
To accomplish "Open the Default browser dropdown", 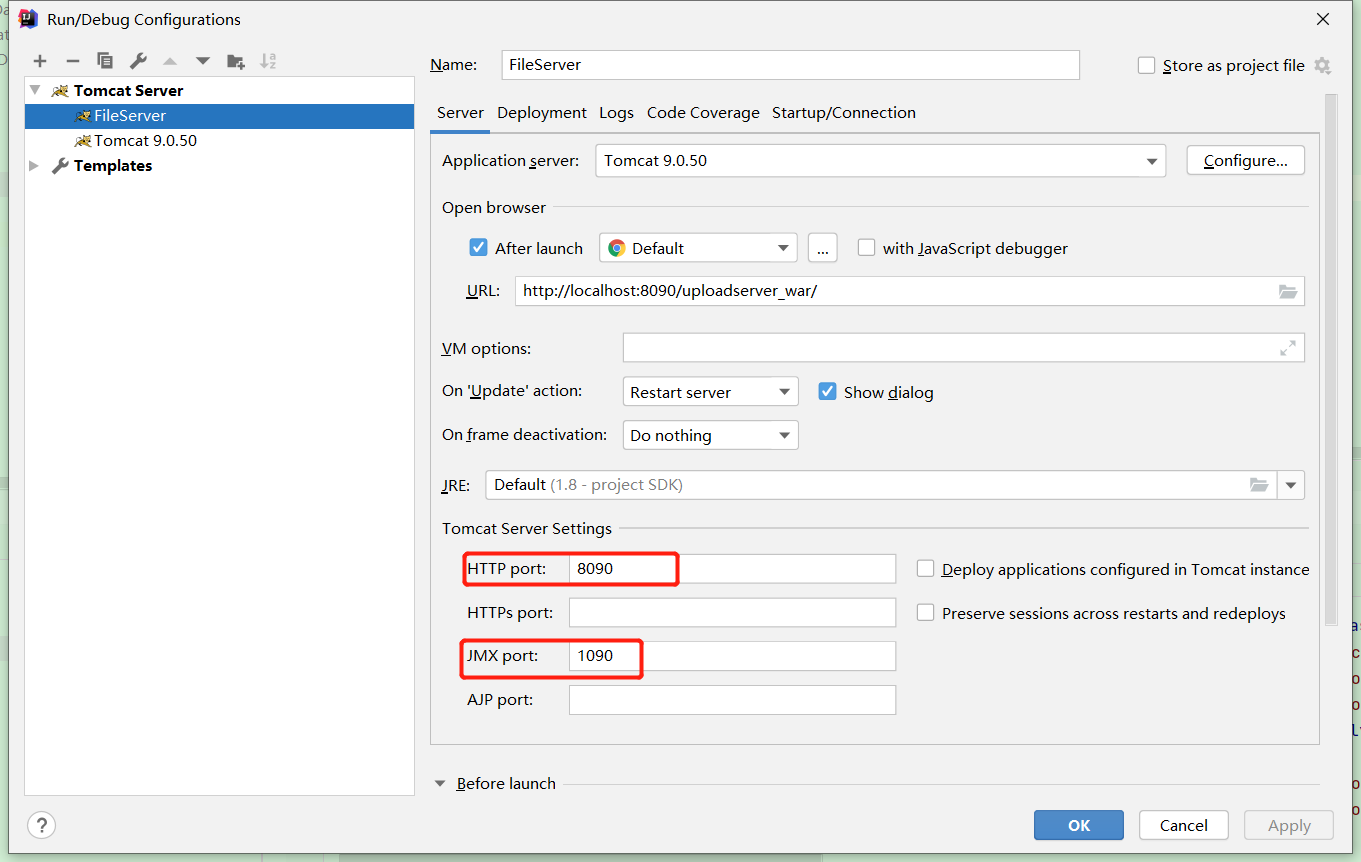I will point(698,248).
